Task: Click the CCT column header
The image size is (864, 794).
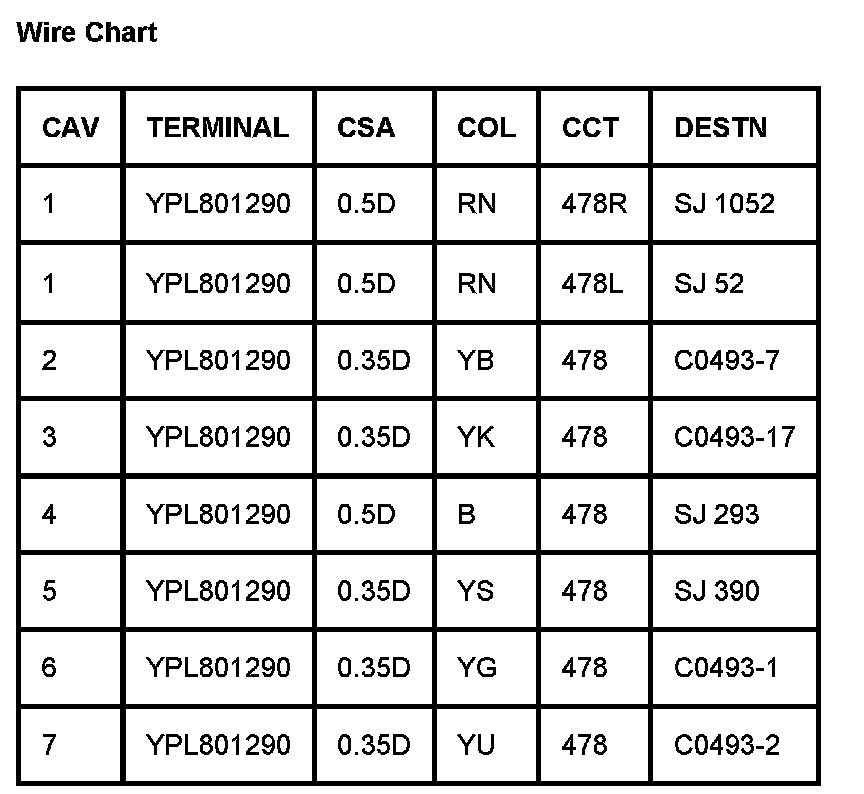Action: (590, 128)
